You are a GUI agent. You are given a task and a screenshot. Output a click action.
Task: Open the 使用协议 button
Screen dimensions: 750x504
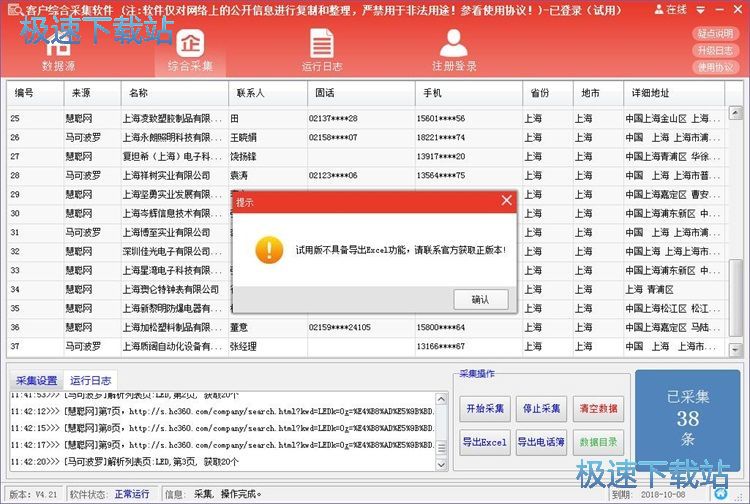716,67
